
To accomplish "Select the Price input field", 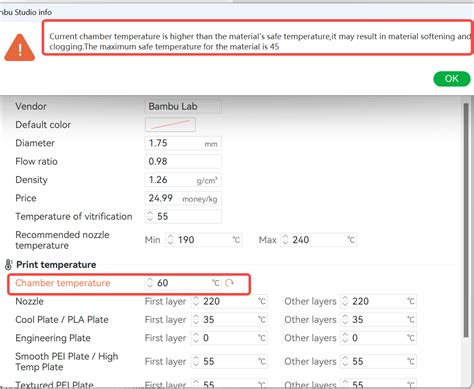I will 183,198.
